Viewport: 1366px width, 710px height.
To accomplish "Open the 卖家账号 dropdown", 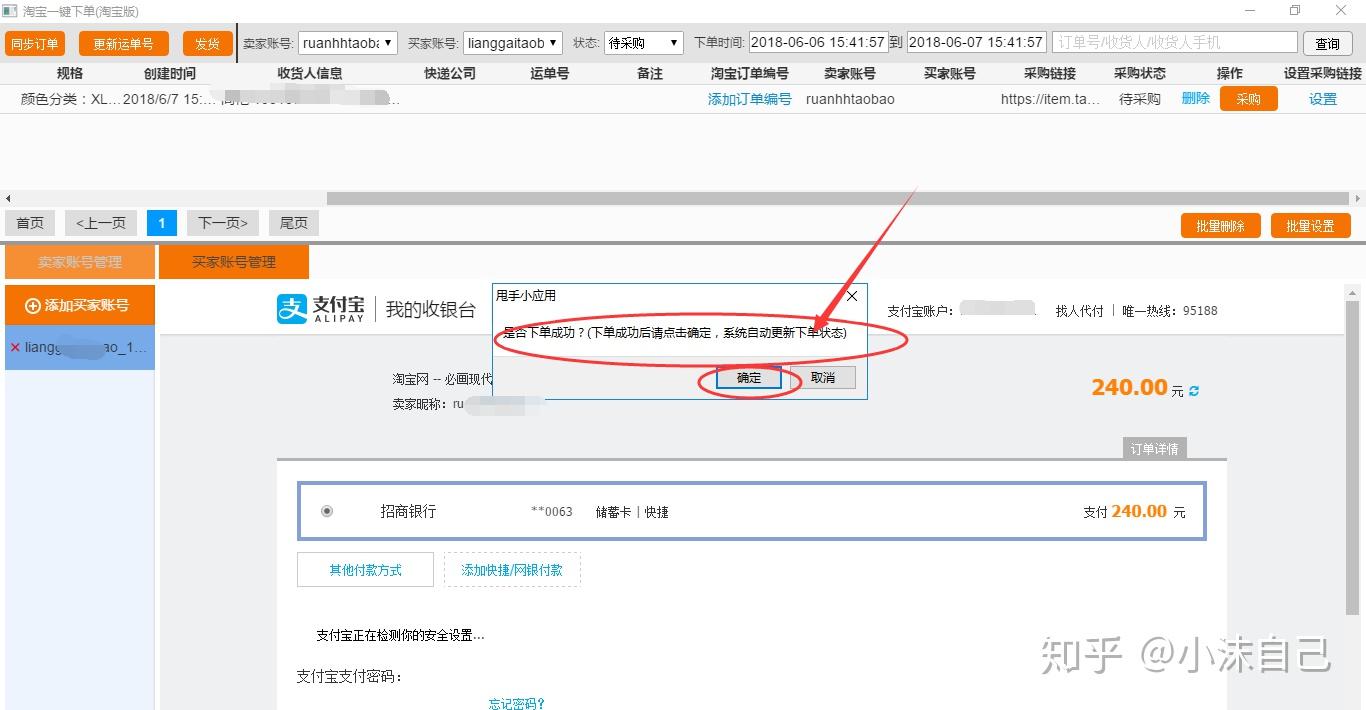I will (348, 43).
